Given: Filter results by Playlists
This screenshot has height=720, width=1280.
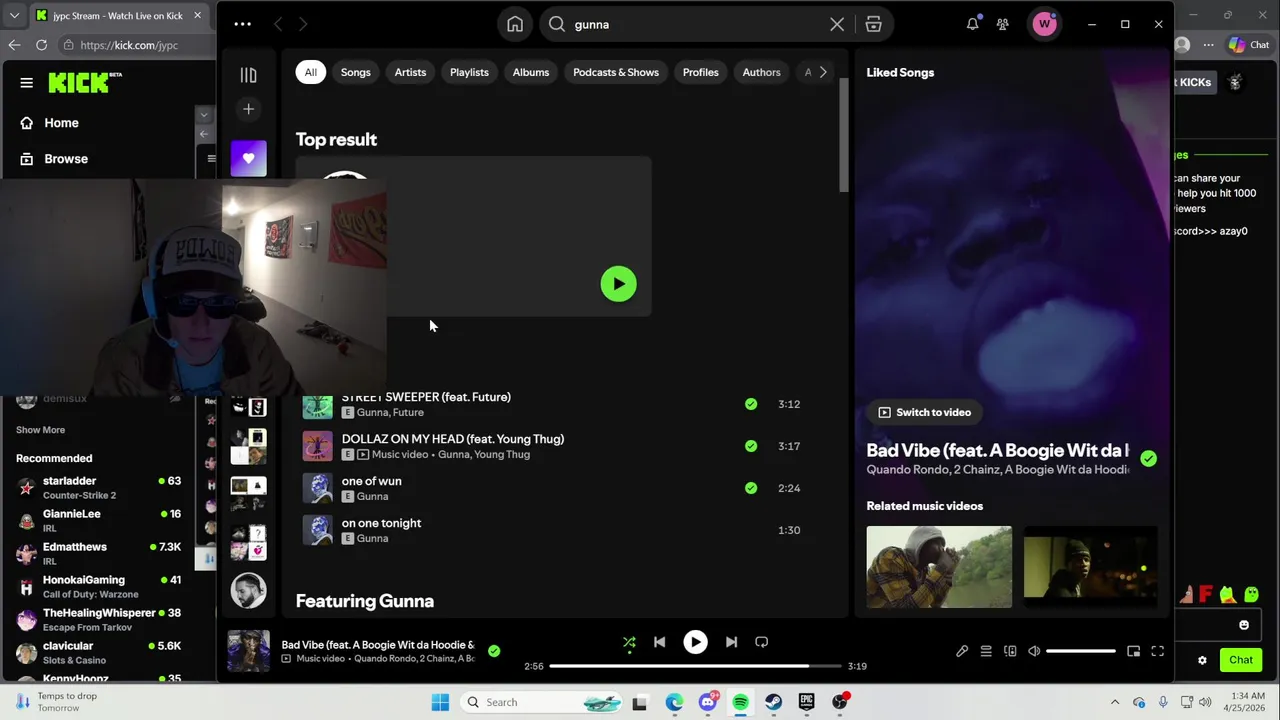Looking at the screenshot, I should coord(469,72).
